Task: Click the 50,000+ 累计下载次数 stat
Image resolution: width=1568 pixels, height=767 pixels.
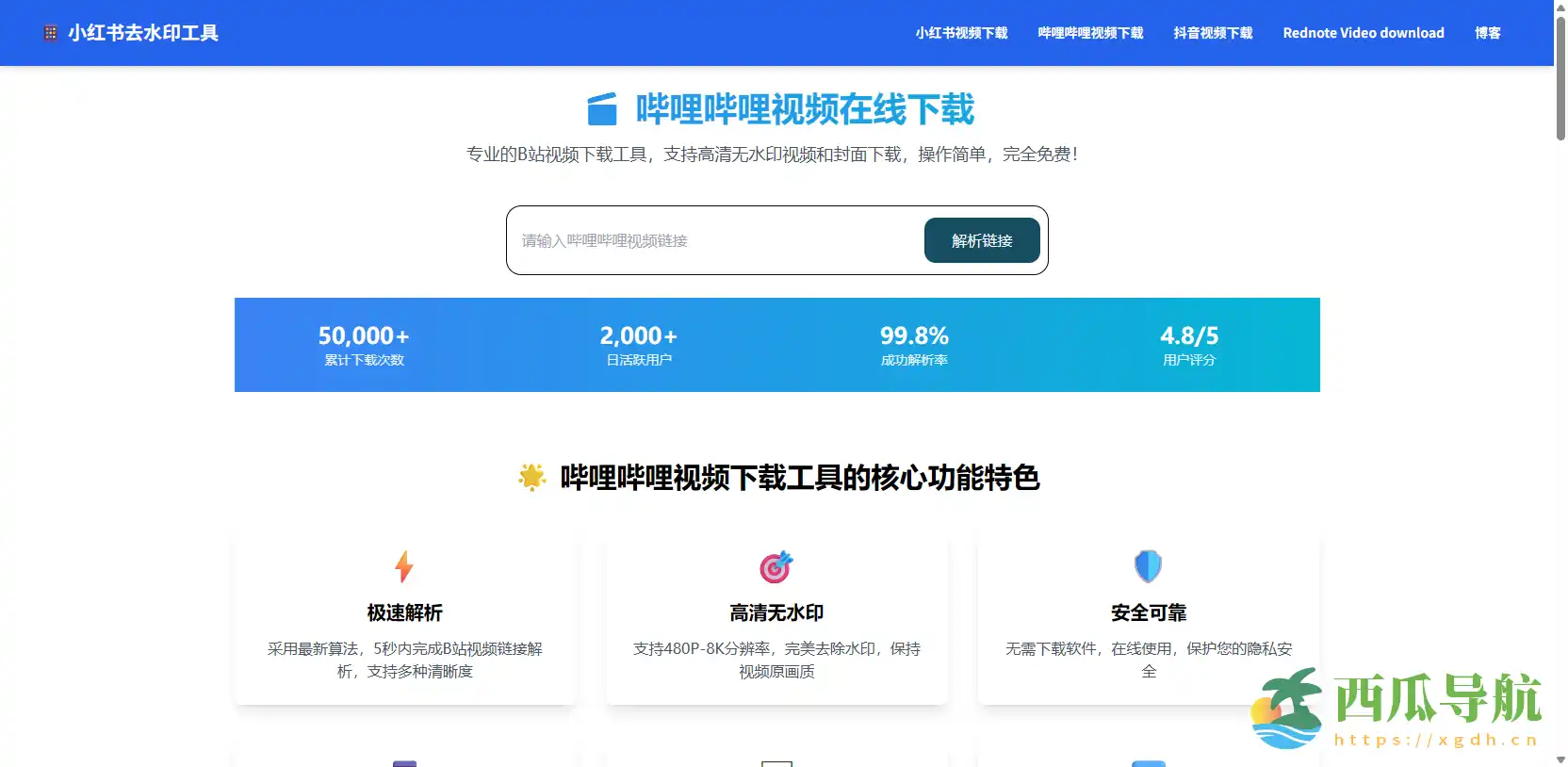Action: tap(364, 345)
